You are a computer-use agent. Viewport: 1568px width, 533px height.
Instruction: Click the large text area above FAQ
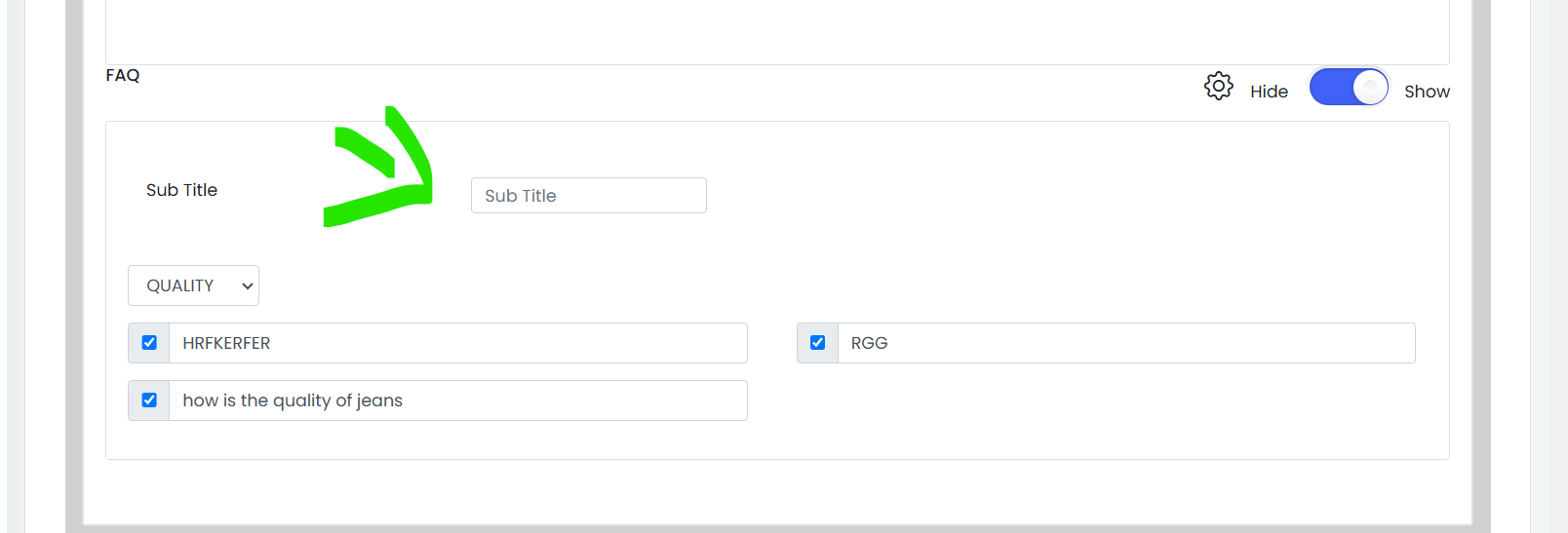(777, 32)
